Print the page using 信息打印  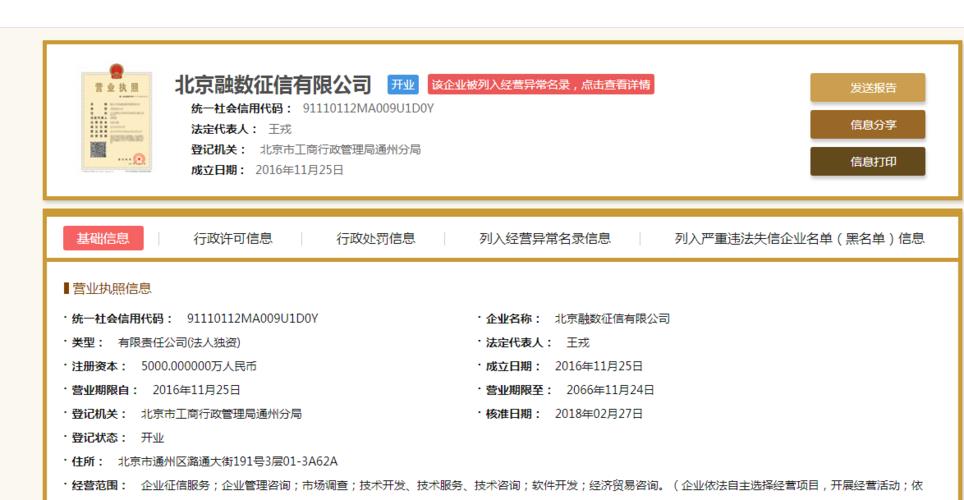click(x=867, y=162)
